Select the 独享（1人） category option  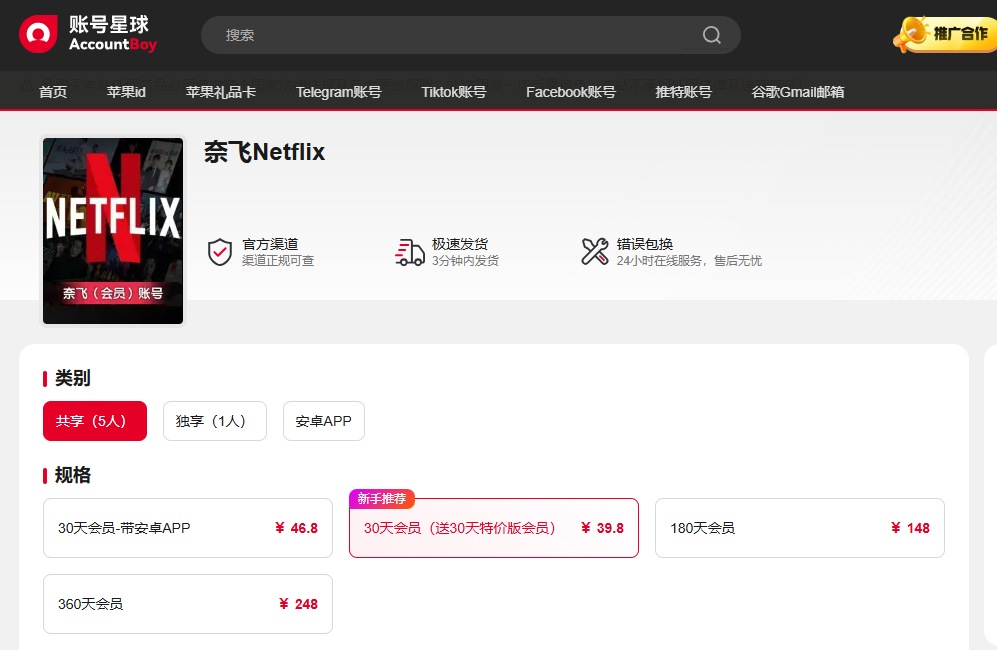tap(215, 421)
